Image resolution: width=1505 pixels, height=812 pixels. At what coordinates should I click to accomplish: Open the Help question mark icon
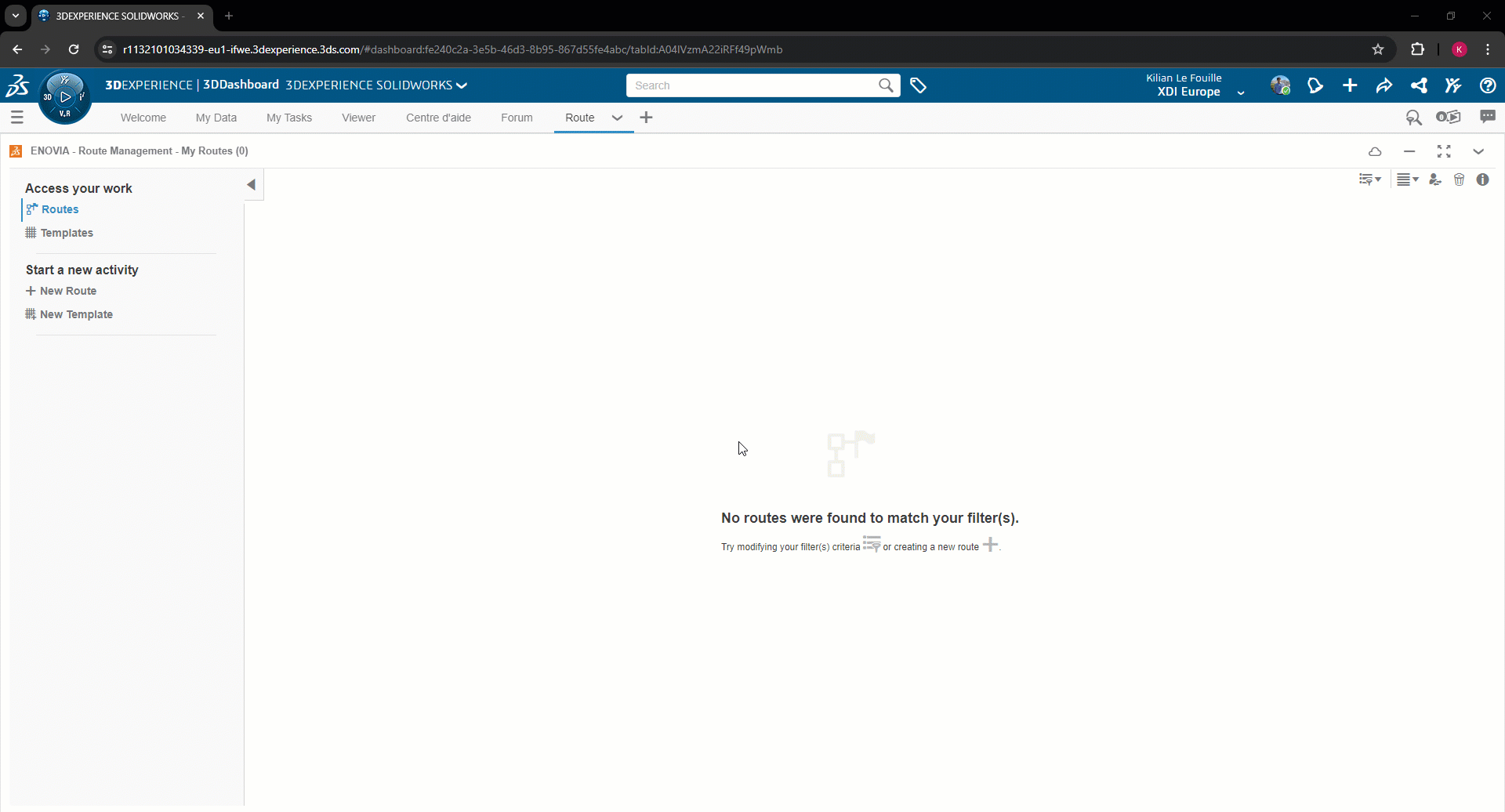coord(1487,85)
